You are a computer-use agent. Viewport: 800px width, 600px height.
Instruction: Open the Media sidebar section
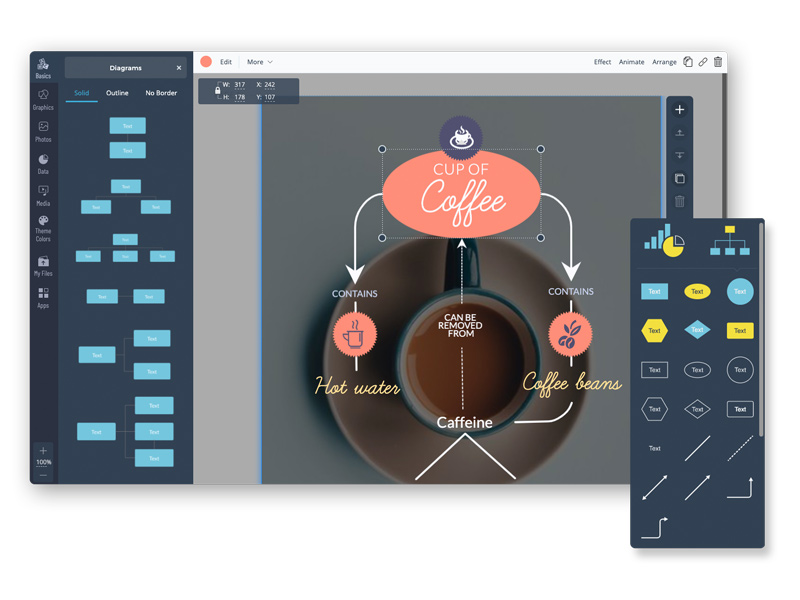pos(43,194)
